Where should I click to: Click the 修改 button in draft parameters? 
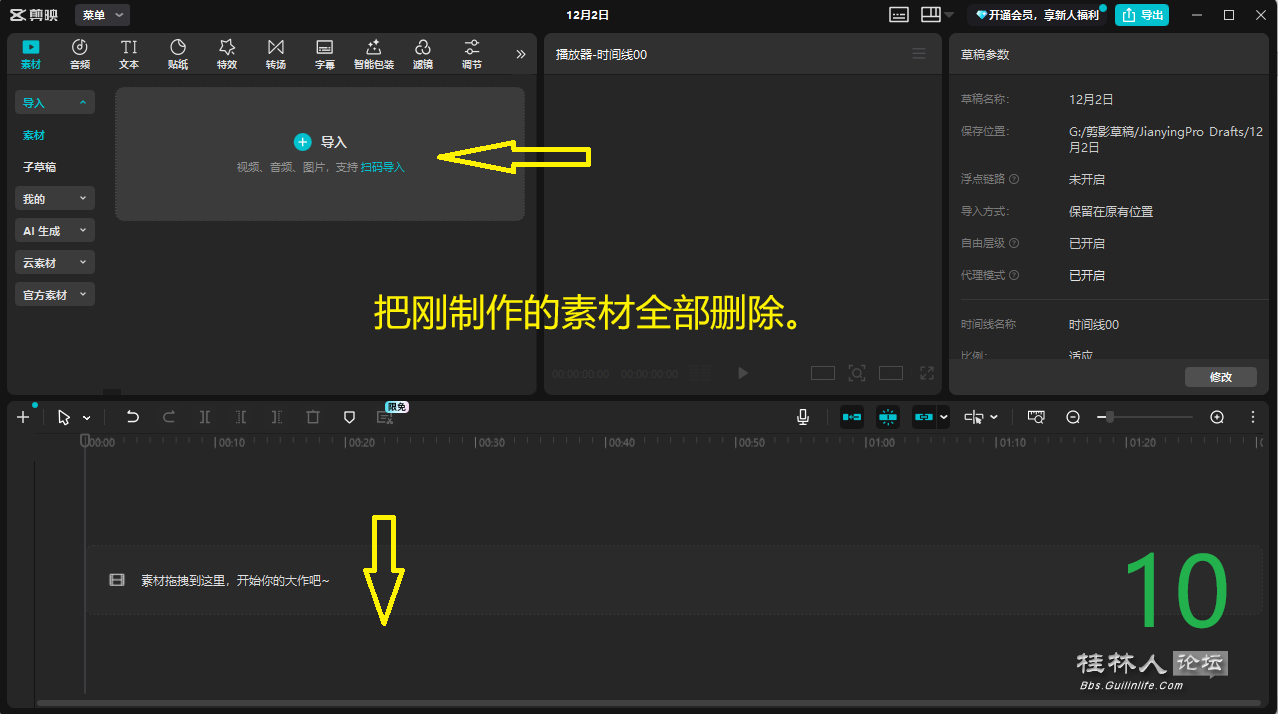point(1220,377)
